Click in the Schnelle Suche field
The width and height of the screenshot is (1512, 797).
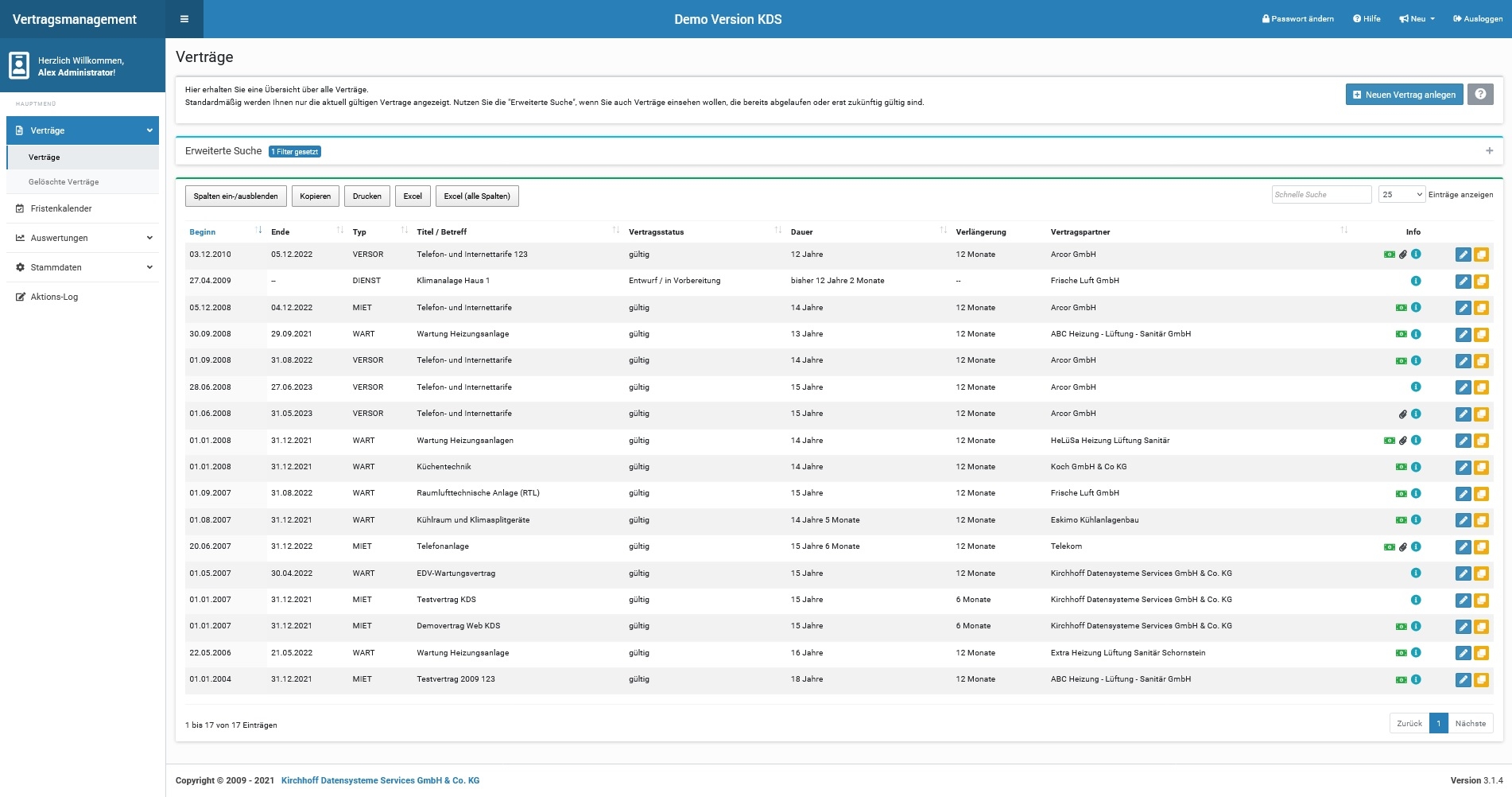[x=1320, y=195]
